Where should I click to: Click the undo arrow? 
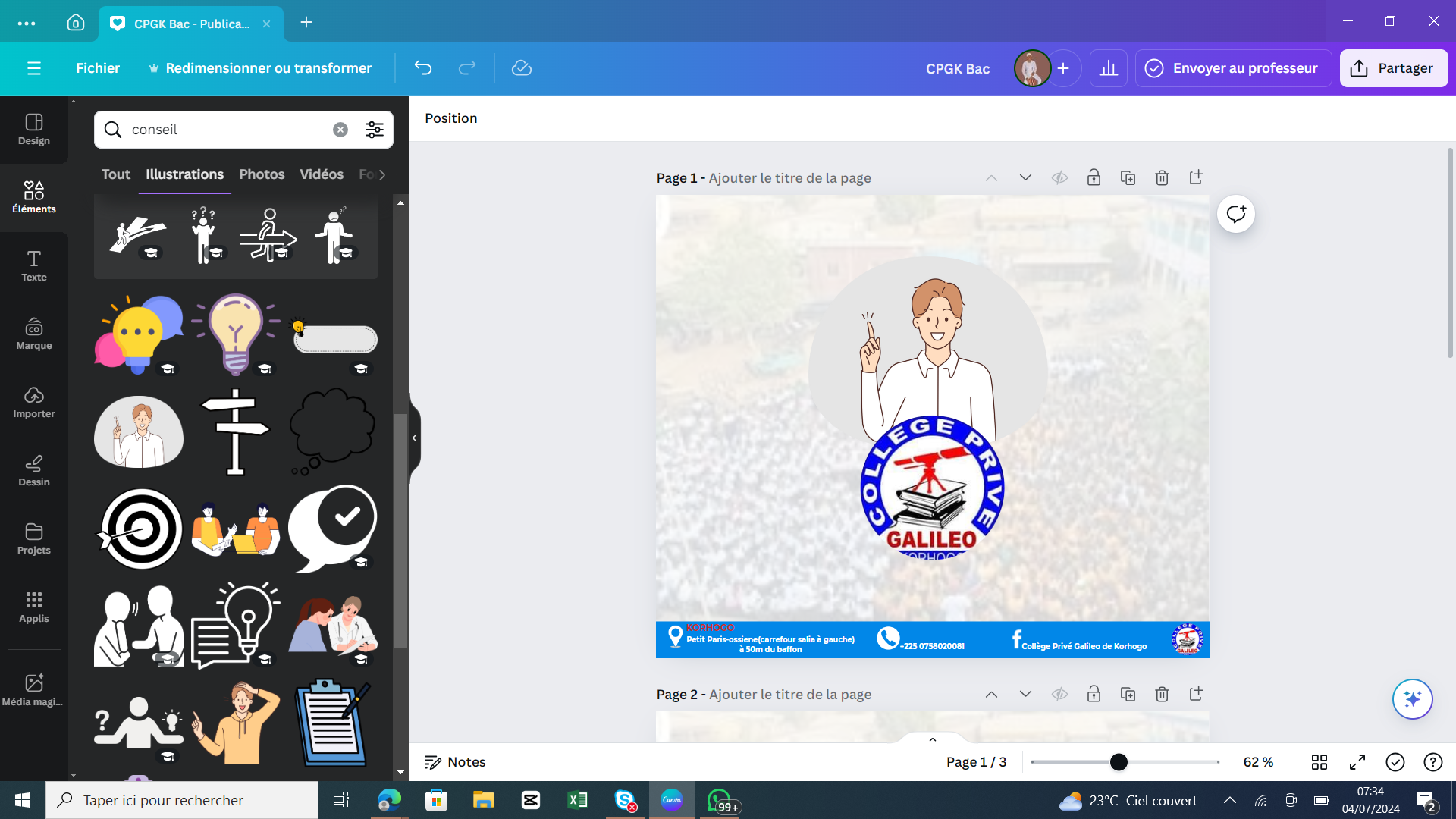pyautogui.click(x=423, y=68)
